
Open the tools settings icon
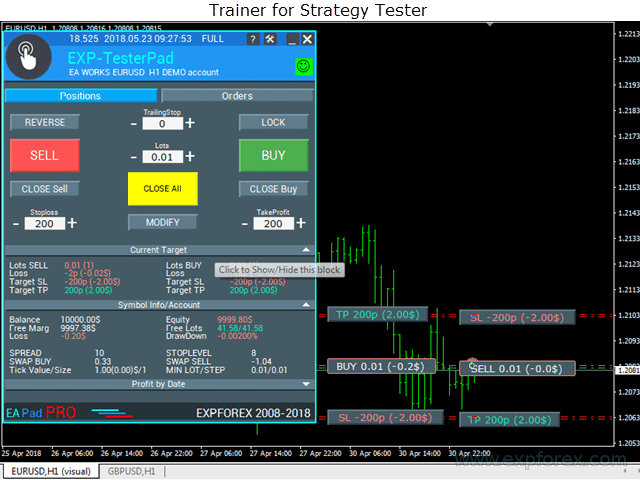tap(270, 39)
